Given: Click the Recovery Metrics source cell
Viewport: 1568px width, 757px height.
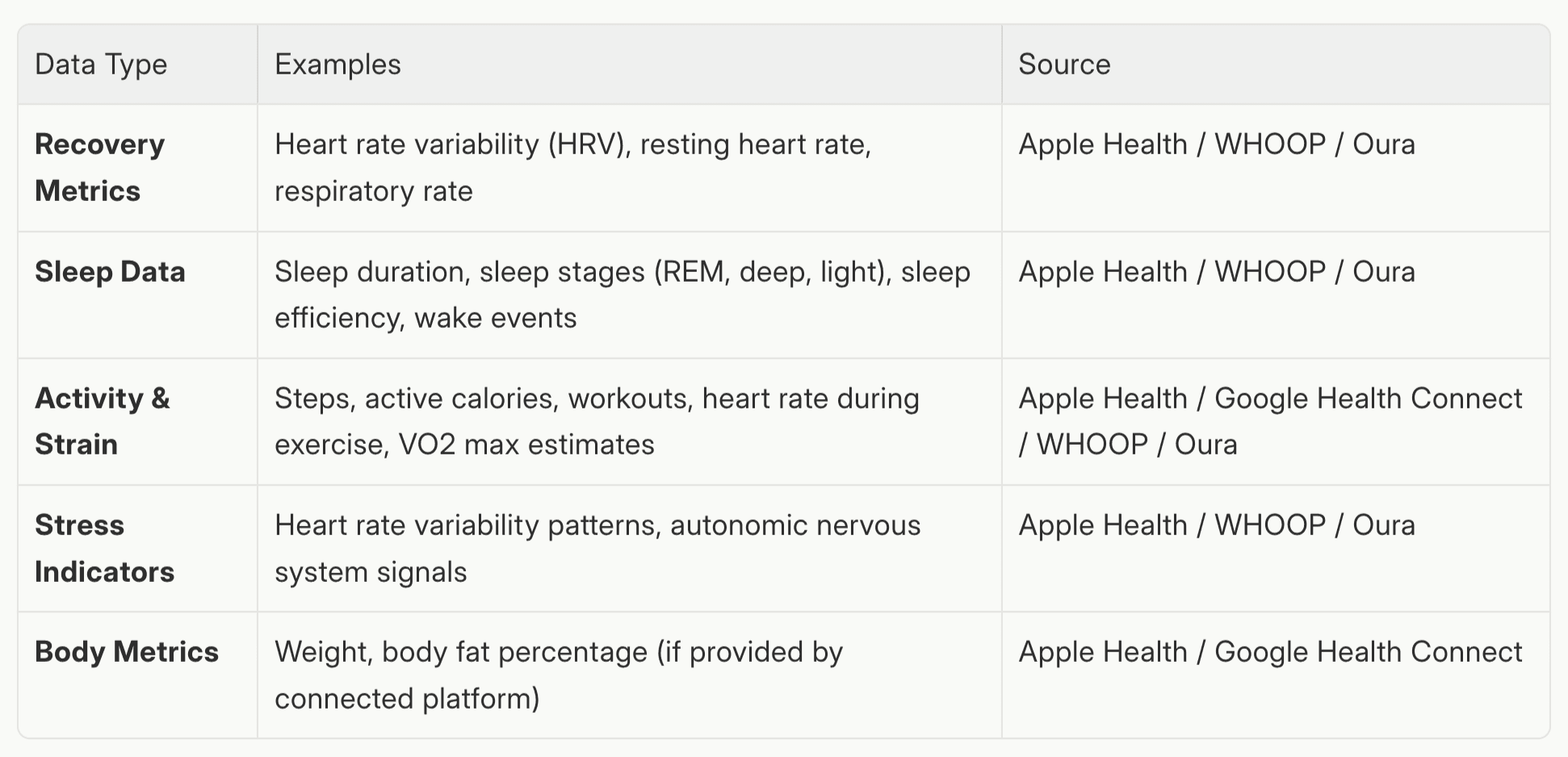Looking at the screenshot, I should [x=1216, y=144].
